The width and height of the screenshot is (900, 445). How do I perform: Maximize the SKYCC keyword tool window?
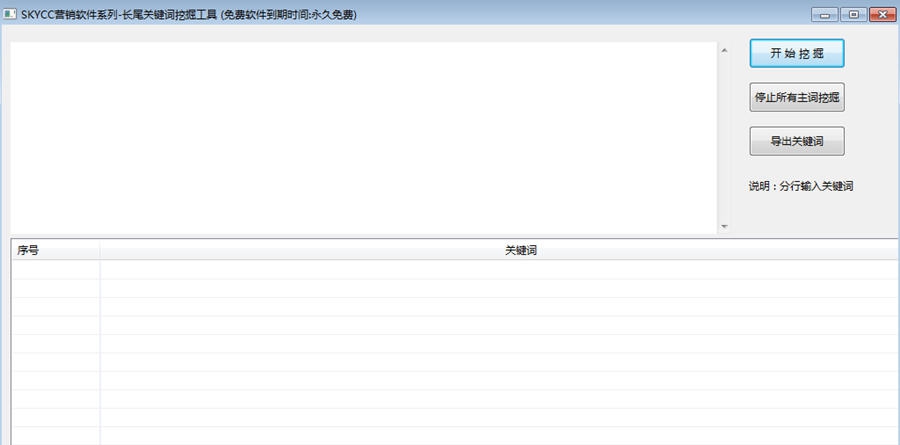pos(854,15)
